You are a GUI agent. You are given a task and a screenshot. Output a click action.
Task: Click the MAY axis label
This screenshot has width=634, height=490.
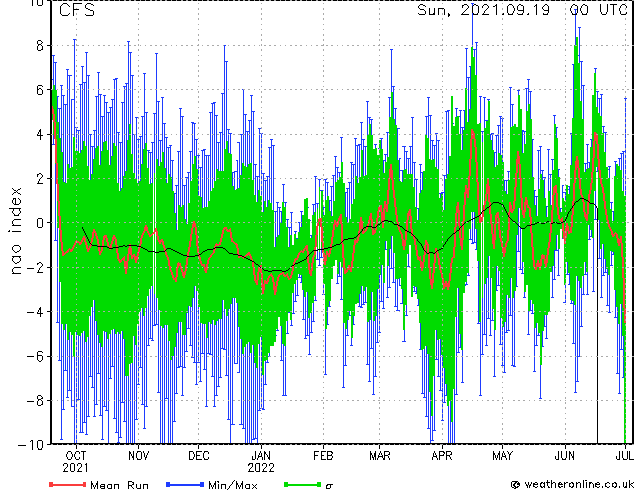coord(502,456)
